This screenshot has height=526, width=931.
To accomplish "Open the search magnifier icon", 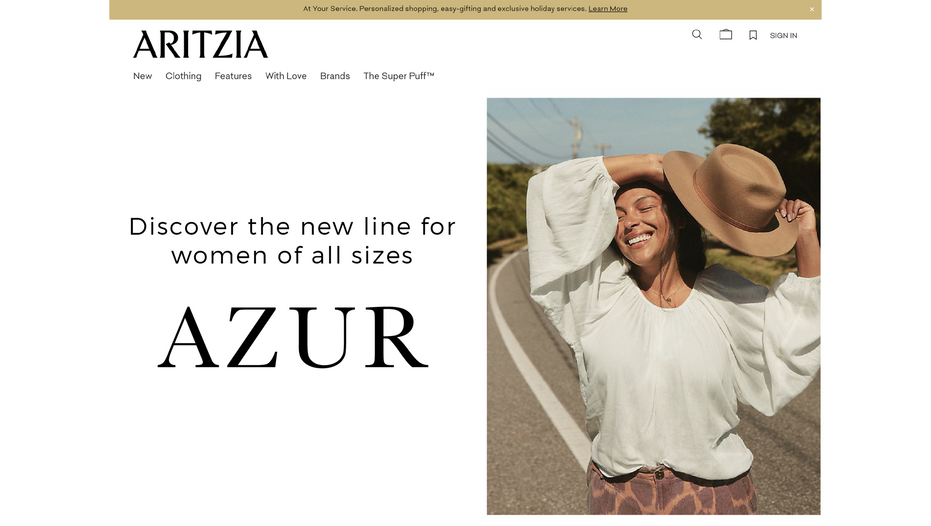I will (x=696, y=34).
